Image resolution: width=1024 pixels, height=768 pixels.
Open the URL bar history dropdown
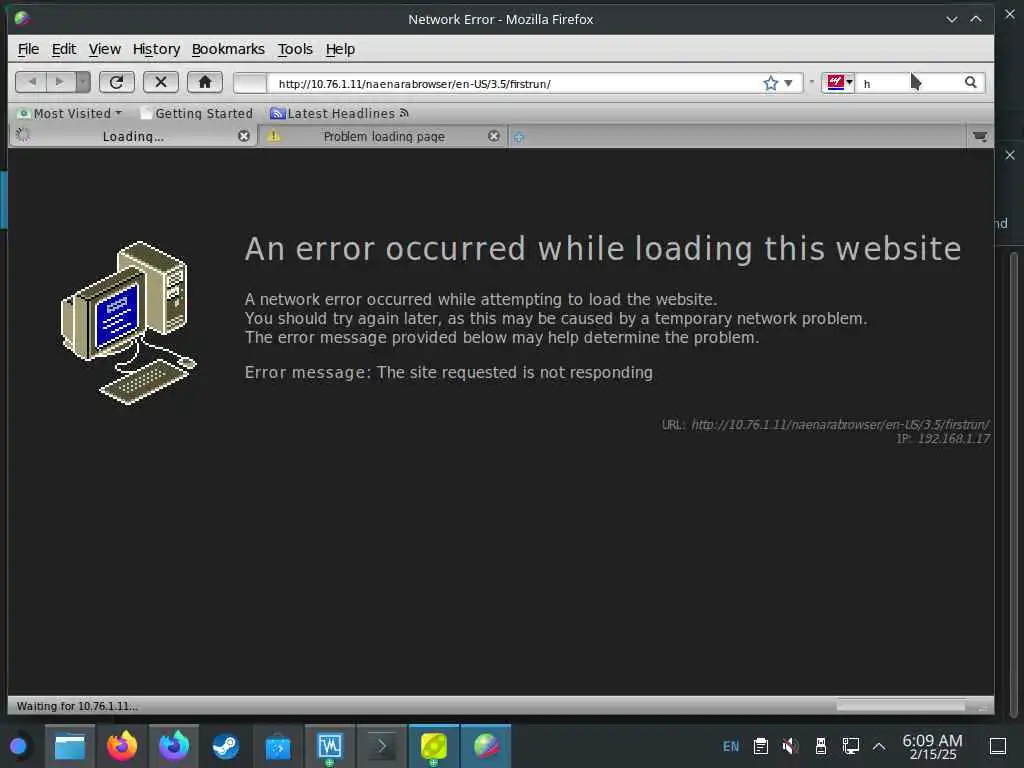pos(788,83)
